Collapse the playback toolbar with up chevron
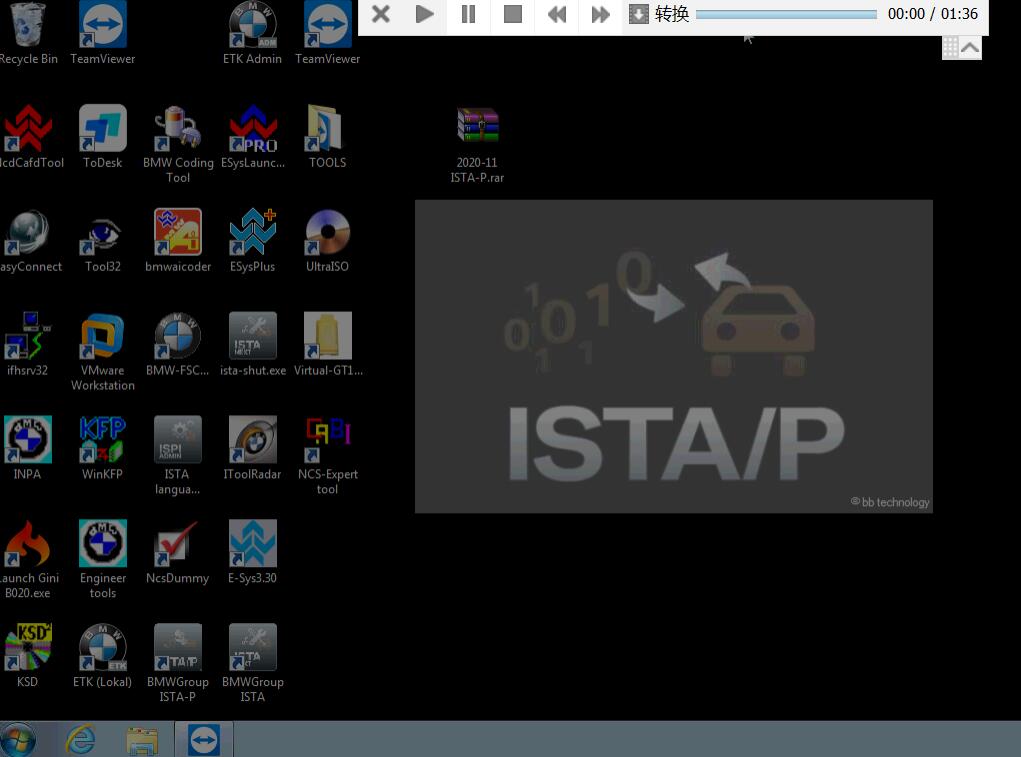 coord(970,48)
